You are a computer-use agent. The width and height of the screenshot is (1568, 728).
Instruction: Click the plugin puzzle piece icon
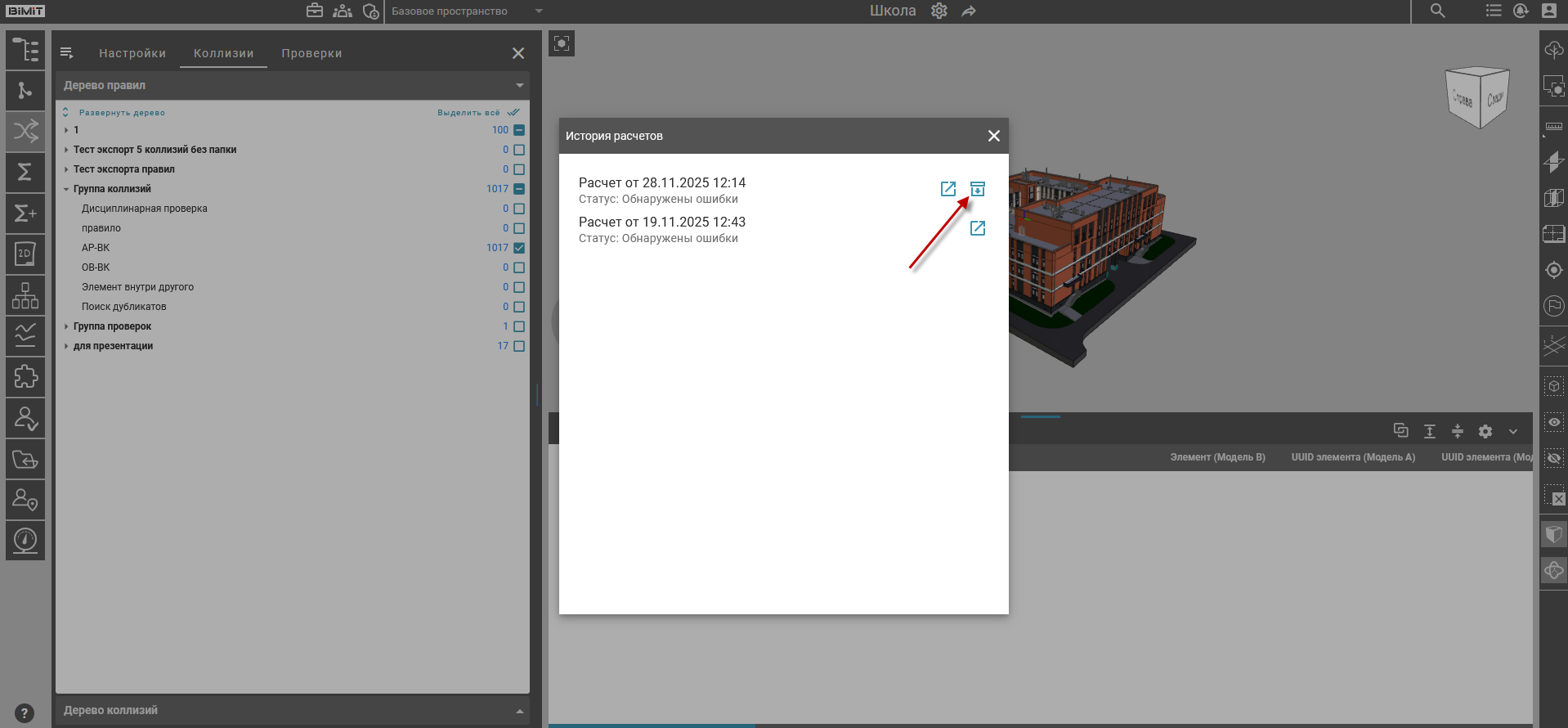coord(25,377)
